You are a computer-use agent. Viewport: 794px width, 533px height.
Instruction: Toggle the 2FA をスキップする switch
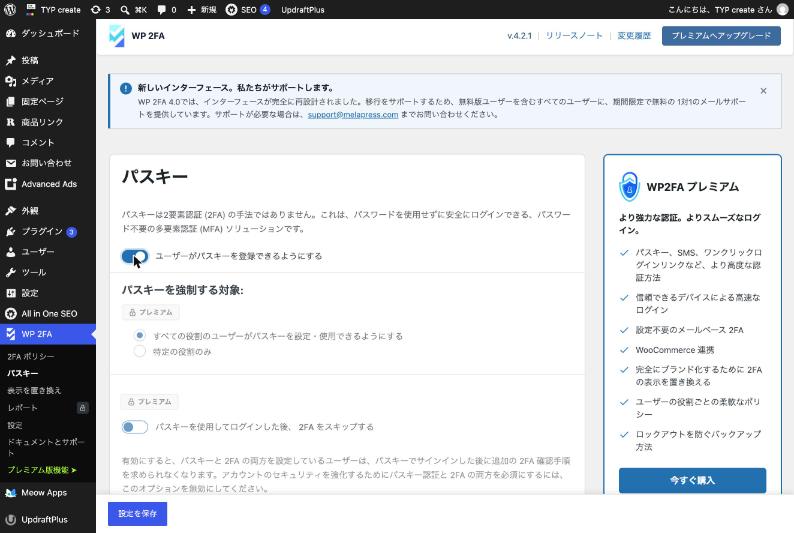(x=135, y=427)
